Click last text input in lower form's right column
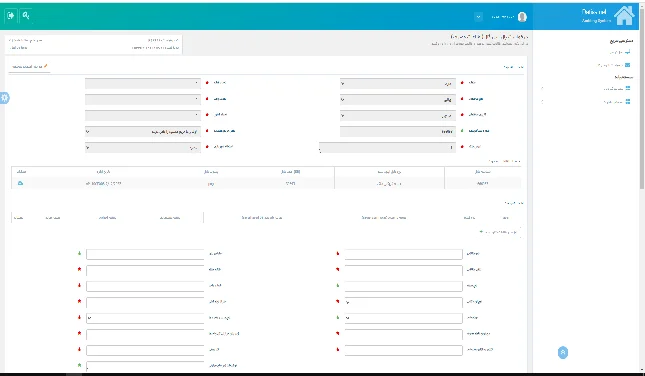This screenshot has height=376, width=645. (x=404, y=350)
